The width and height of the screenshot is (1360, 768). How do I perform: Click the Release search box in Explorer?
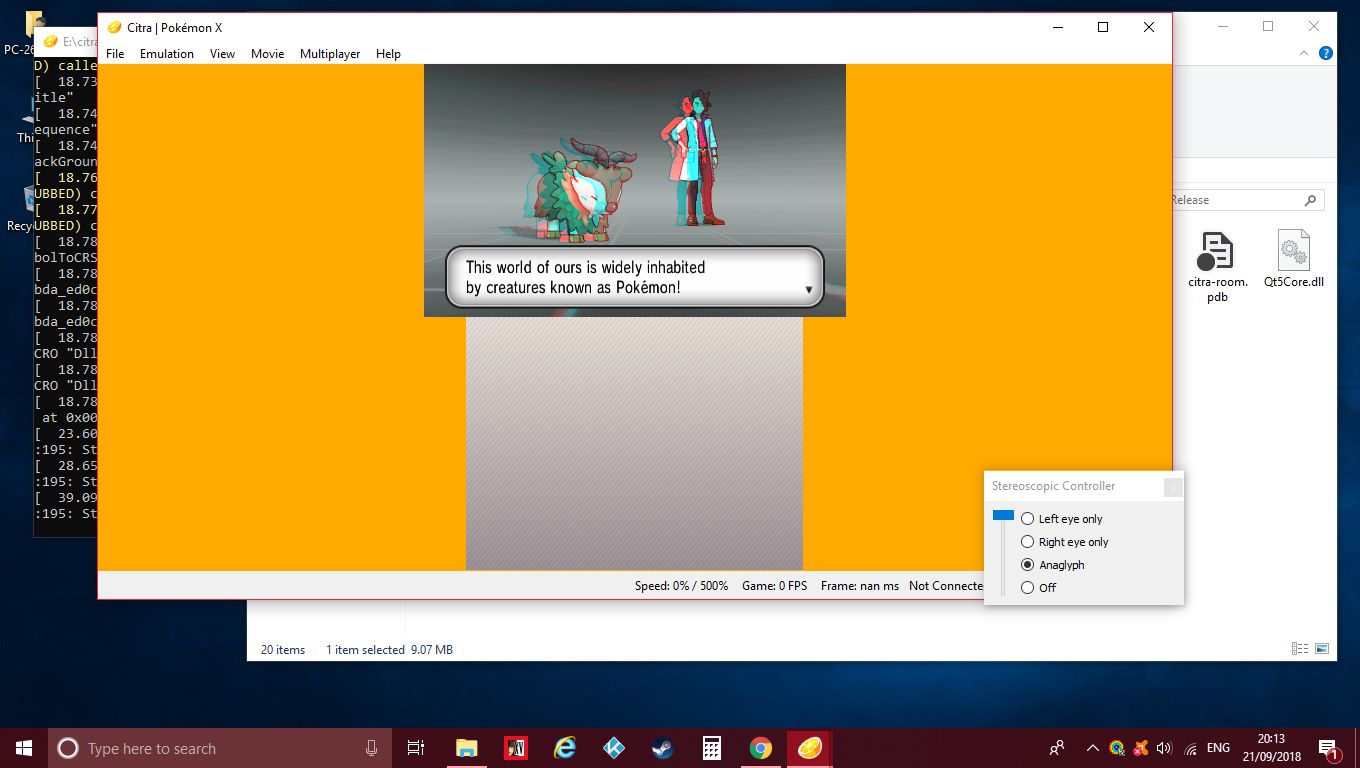1247,200
